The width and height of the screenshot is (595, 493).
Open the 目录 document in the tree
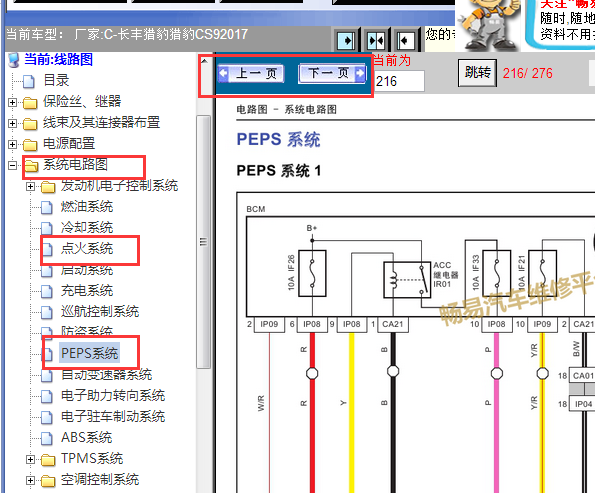tap(56, 80)
